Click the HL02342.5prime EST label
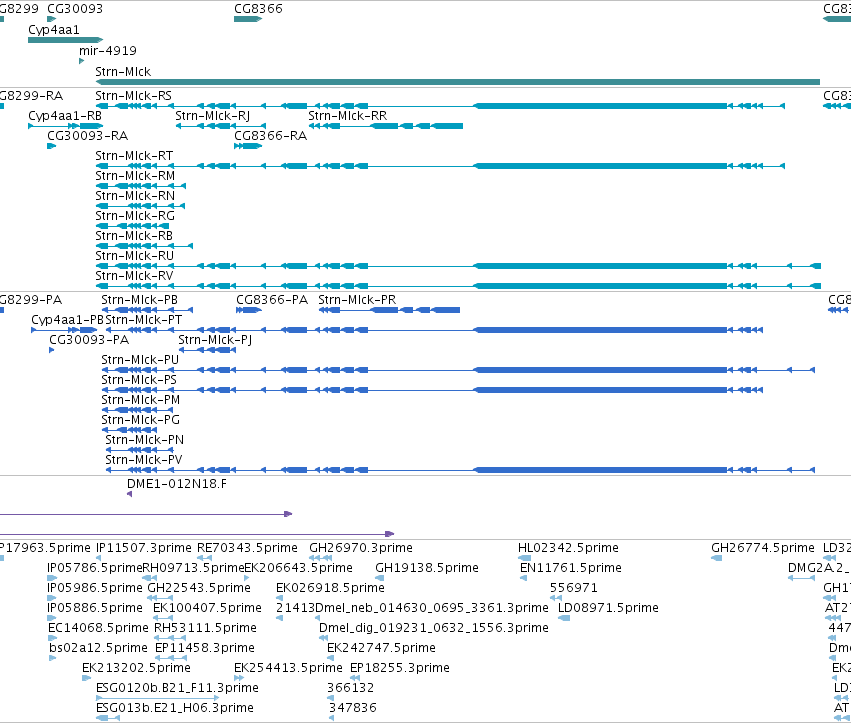Screen dimensions: 851x723 tap(568, 548)
